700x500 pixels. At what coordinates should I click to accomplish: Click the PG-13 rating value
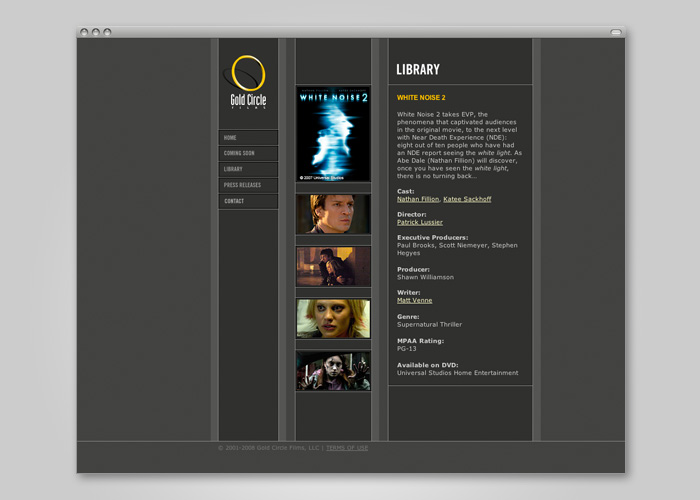(407, 349)
